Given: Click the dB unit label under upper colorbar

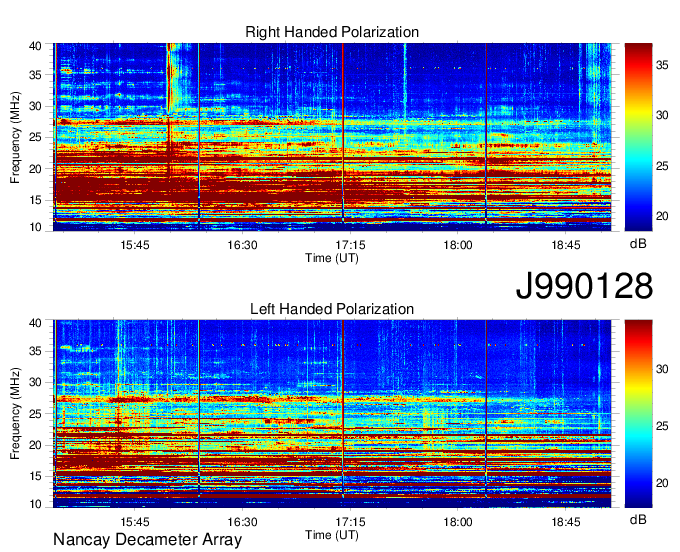Looking at the screenshot, I should pyautogui.click(x=638, y=244).
